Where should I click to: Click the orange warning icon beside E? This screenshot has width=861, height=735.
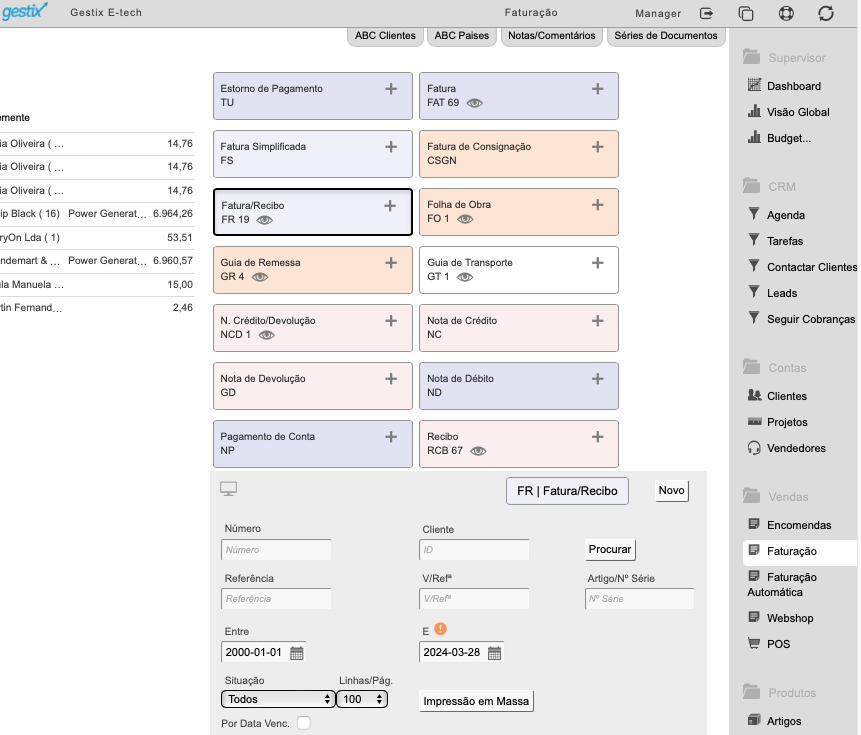coord(440,629)
